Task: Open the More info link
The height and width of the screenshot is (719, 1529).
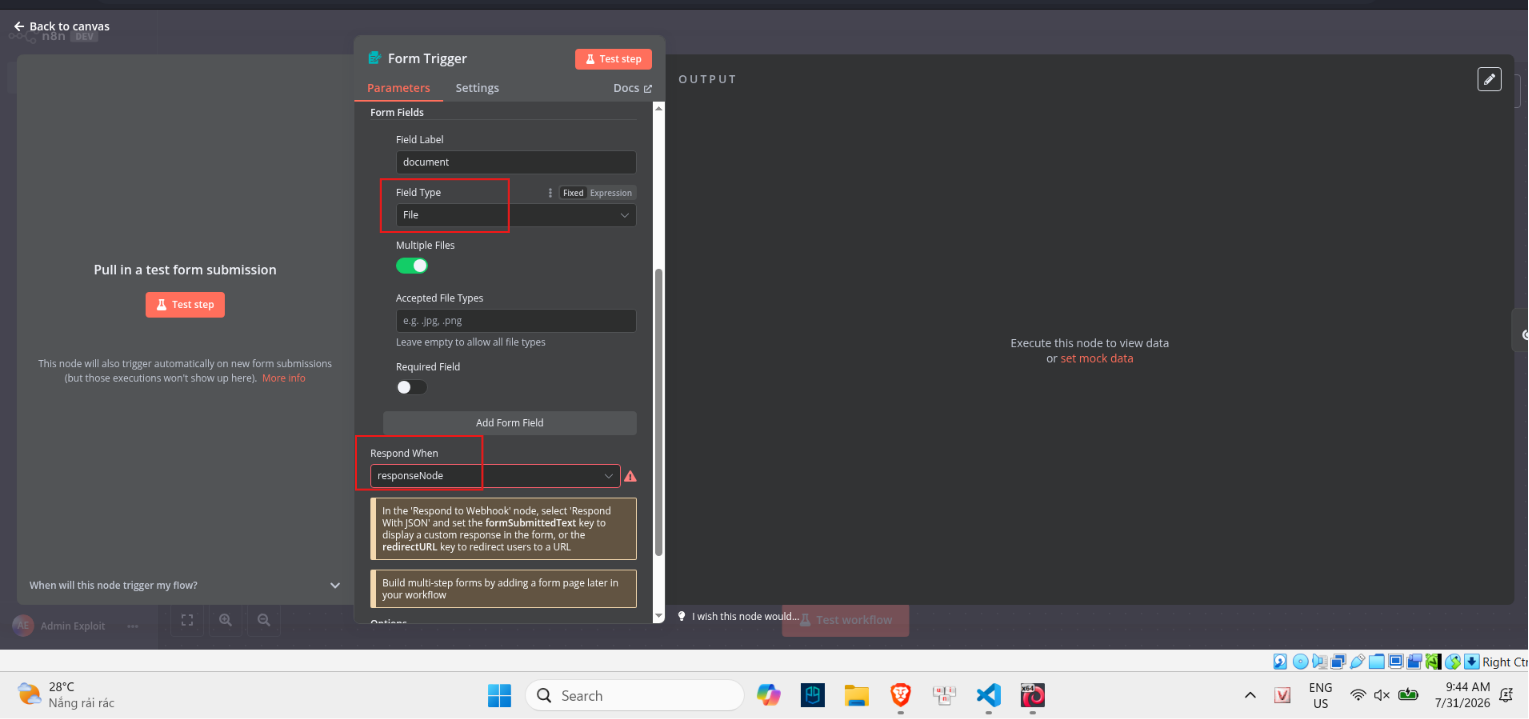Action: click(x=284, y=378)
